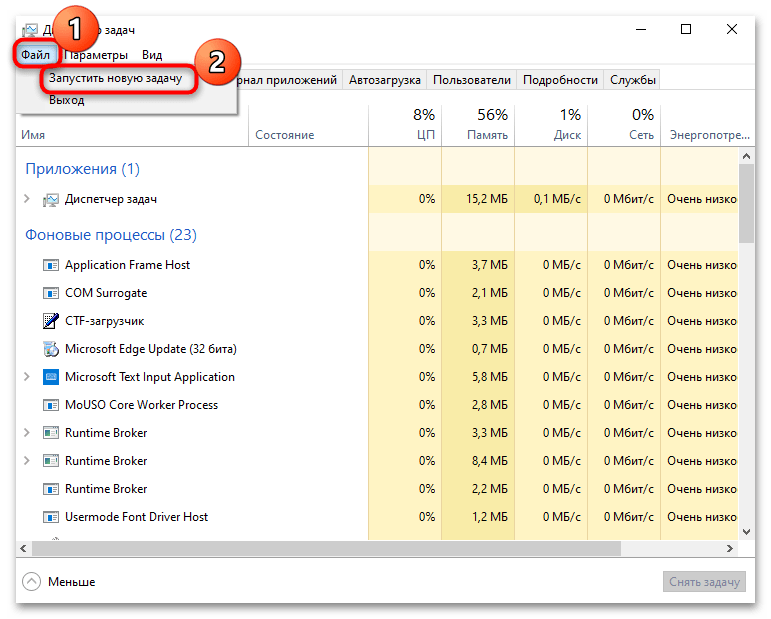Click the COM Surrogate process icon

pyautogui.click(x=51, y=294)
